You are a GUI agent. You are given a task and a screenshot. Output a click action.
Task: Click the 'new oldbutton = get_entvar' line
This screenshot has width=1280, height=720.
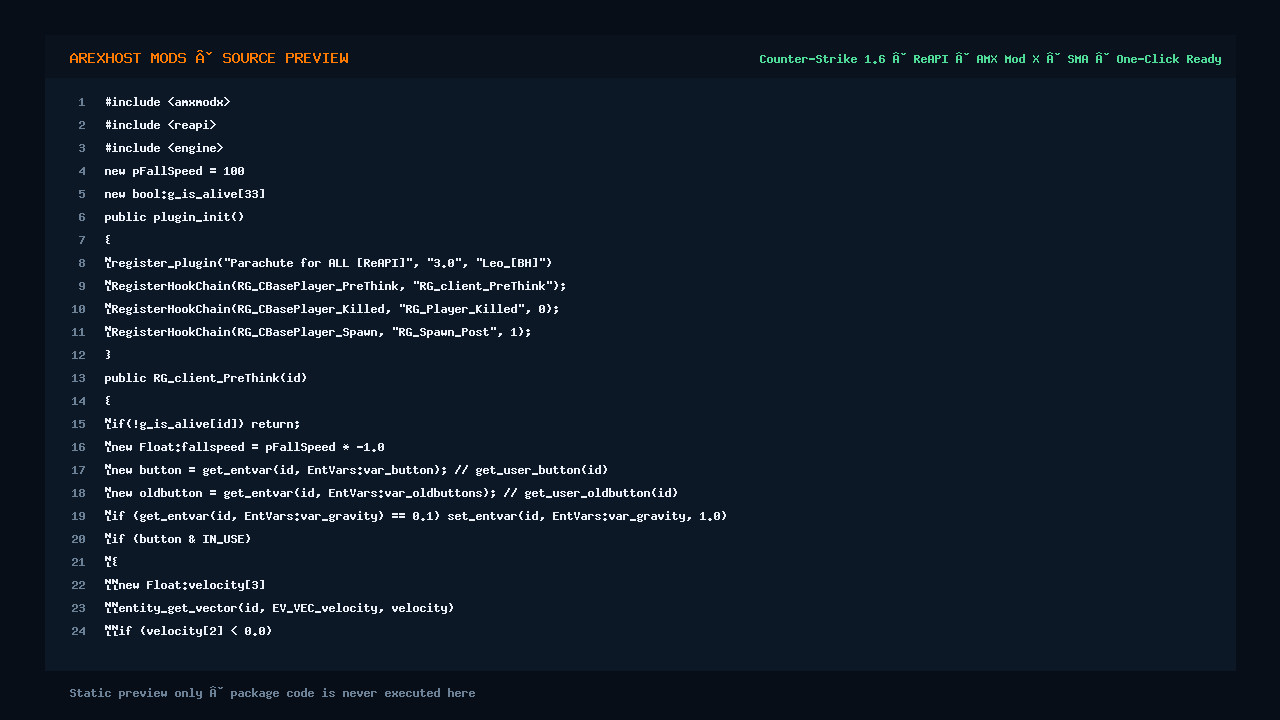[x=391, y=493]
